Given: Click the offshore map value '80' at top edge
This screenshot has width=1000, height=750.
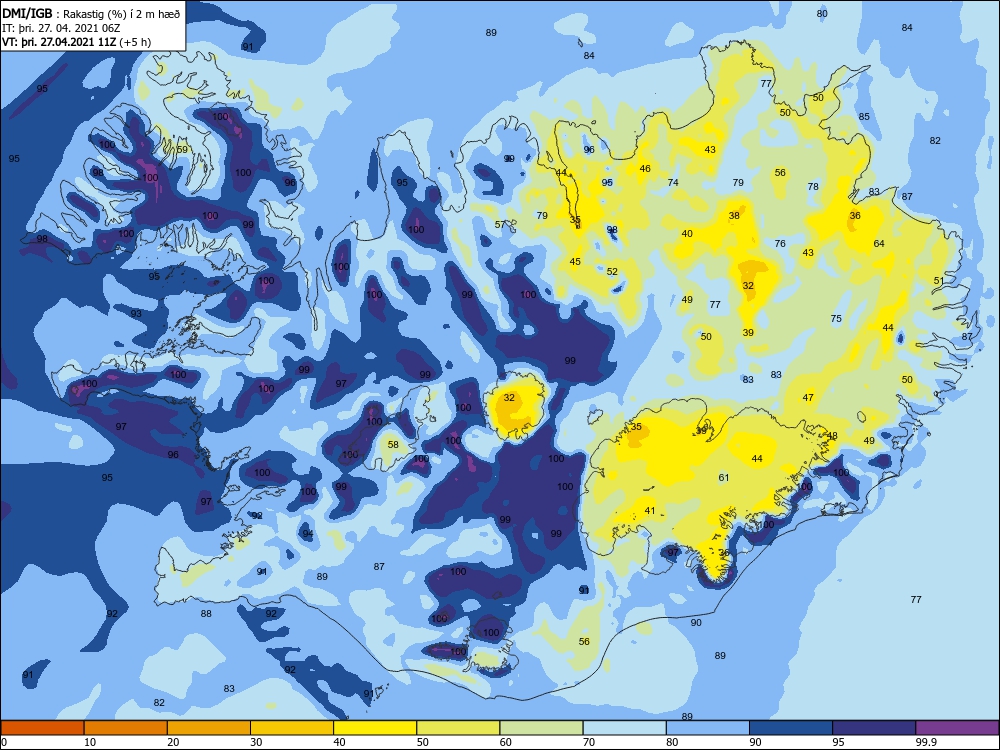Looking at the screenshot, I should point(822,13).
